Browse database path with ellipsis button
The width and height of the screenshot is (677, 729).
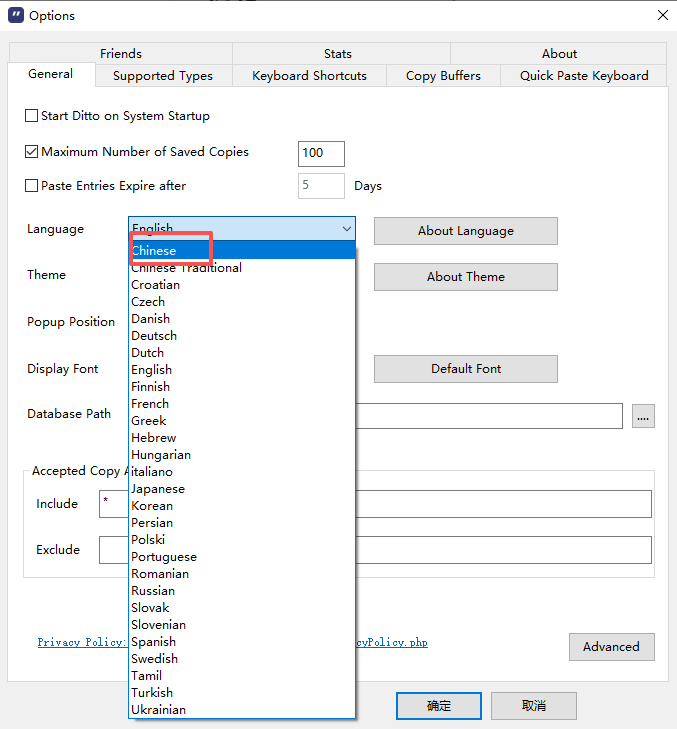[643, 416]
